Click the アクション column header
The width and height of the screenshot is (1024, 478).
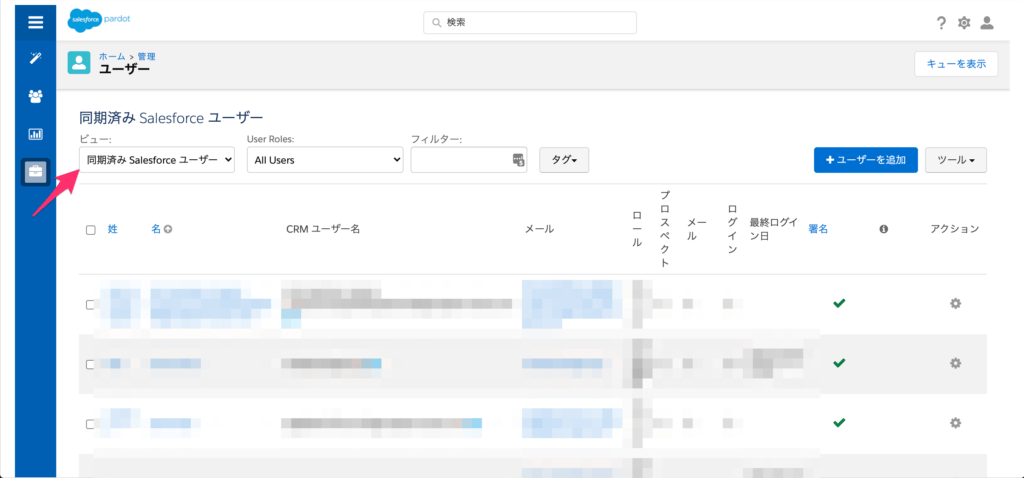955,229
